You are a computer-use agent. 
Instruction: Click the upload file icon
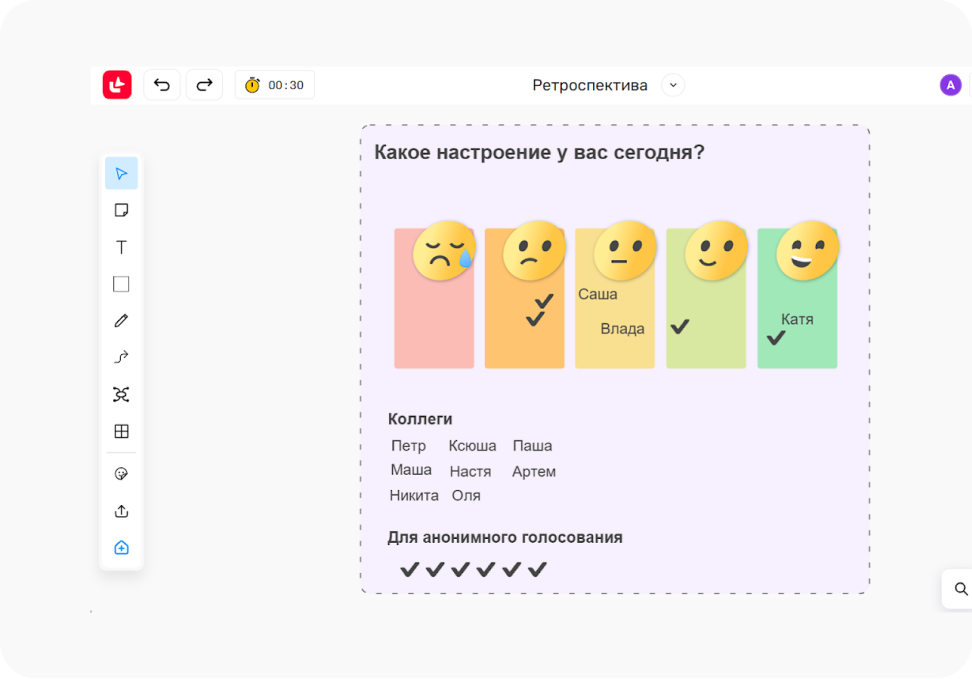(x=121, y=511)
